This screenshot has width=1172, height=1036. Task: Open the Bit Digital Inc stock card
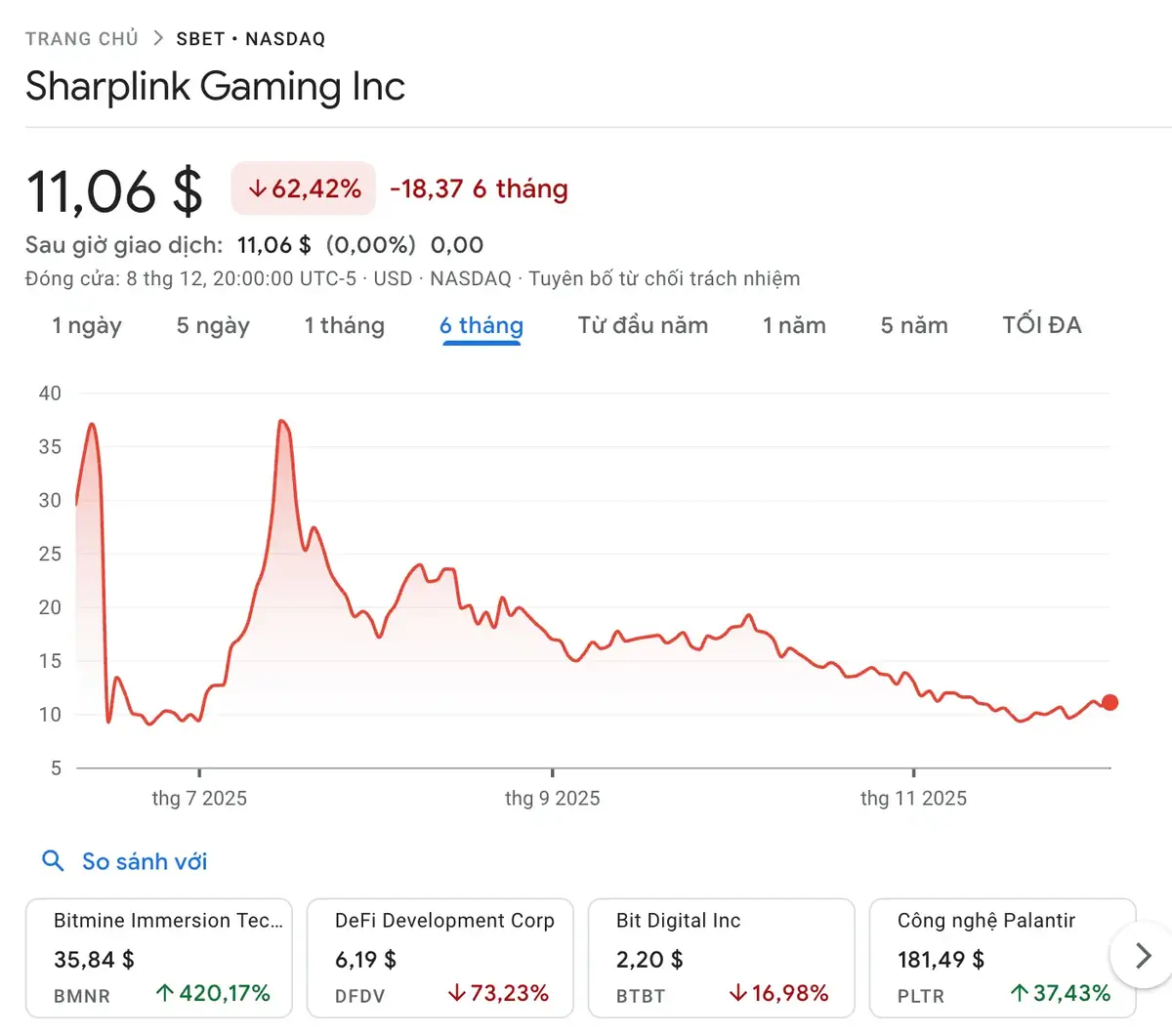click(722, 957)
